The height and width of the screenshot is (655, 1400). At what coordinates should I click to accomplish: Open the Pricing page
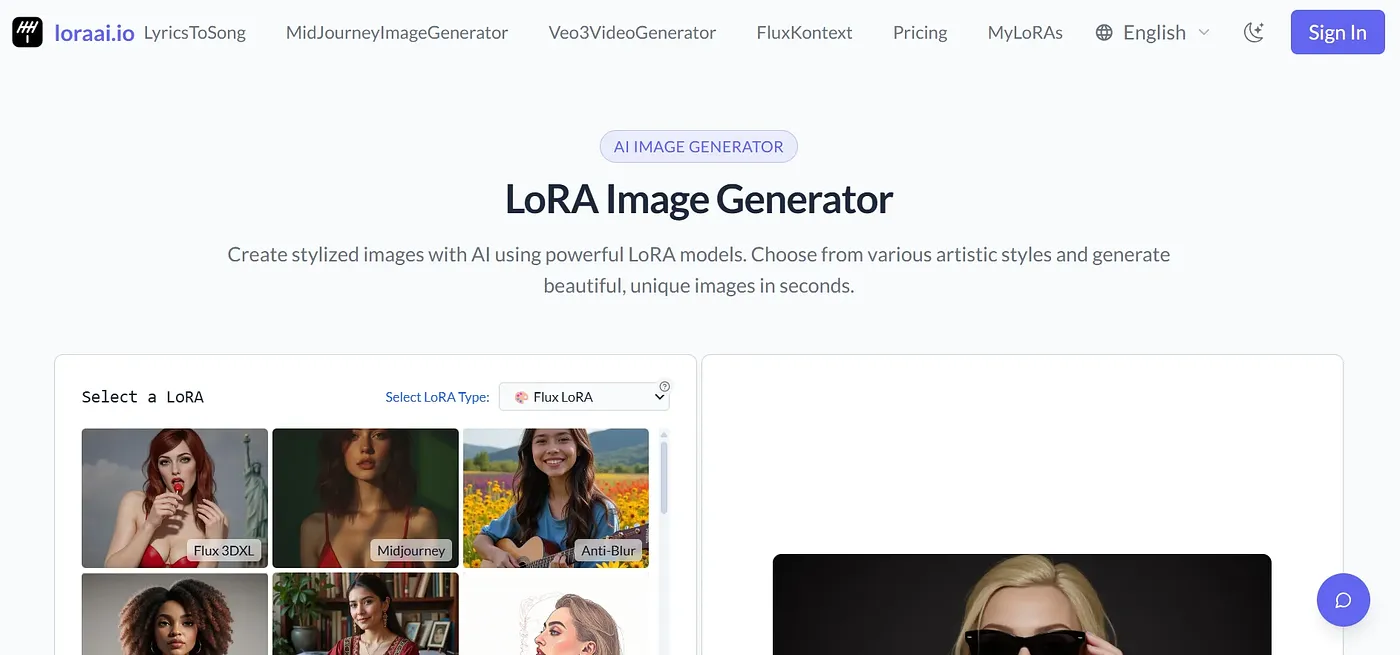[920, 33]
